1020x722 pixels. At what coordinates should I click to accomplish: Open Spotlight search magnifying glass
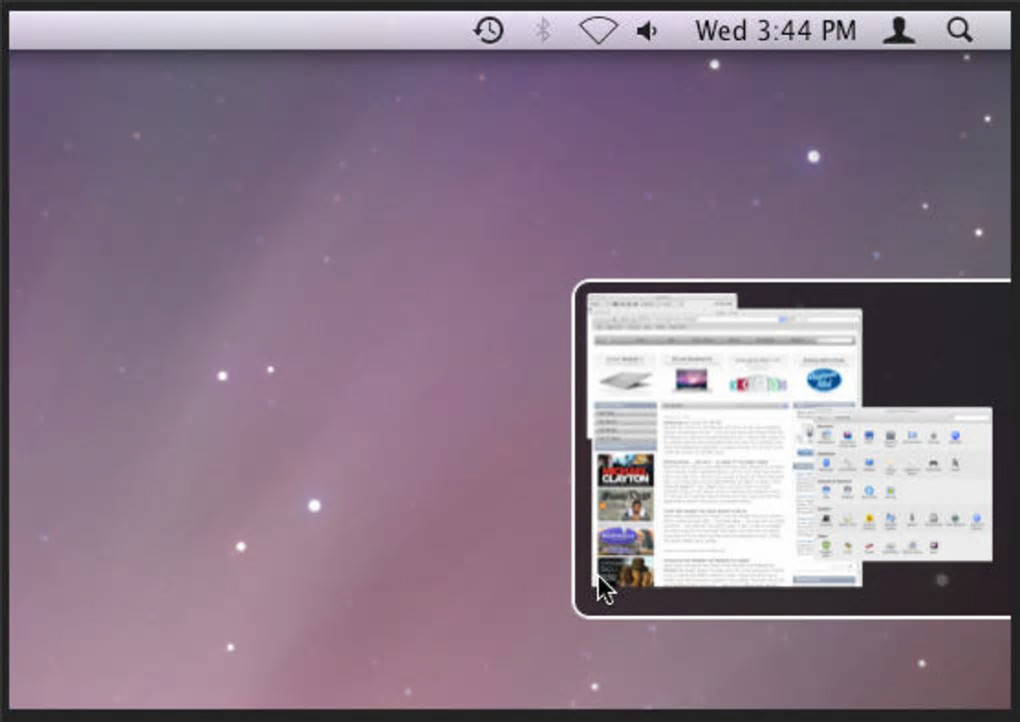[x=960, y=30]
